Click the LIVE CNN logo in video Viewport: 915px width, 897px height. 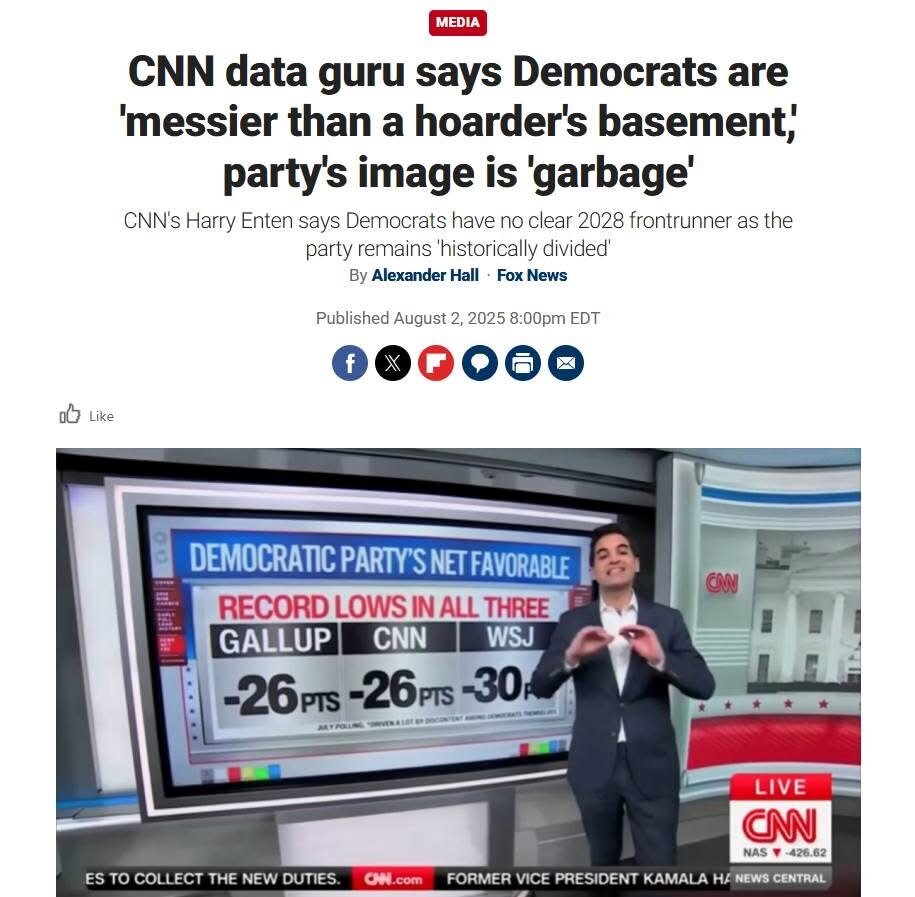point(780,817)
